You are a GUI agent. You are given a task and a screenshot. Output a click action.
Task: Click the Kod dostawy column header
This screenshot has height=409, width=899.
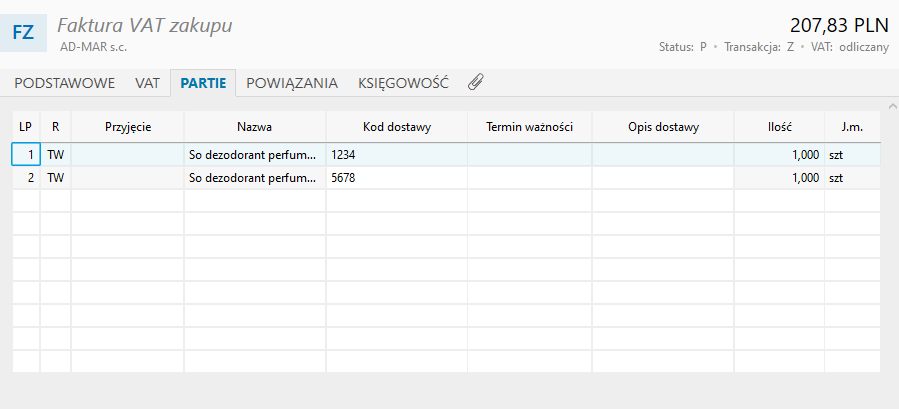[396, 127]
